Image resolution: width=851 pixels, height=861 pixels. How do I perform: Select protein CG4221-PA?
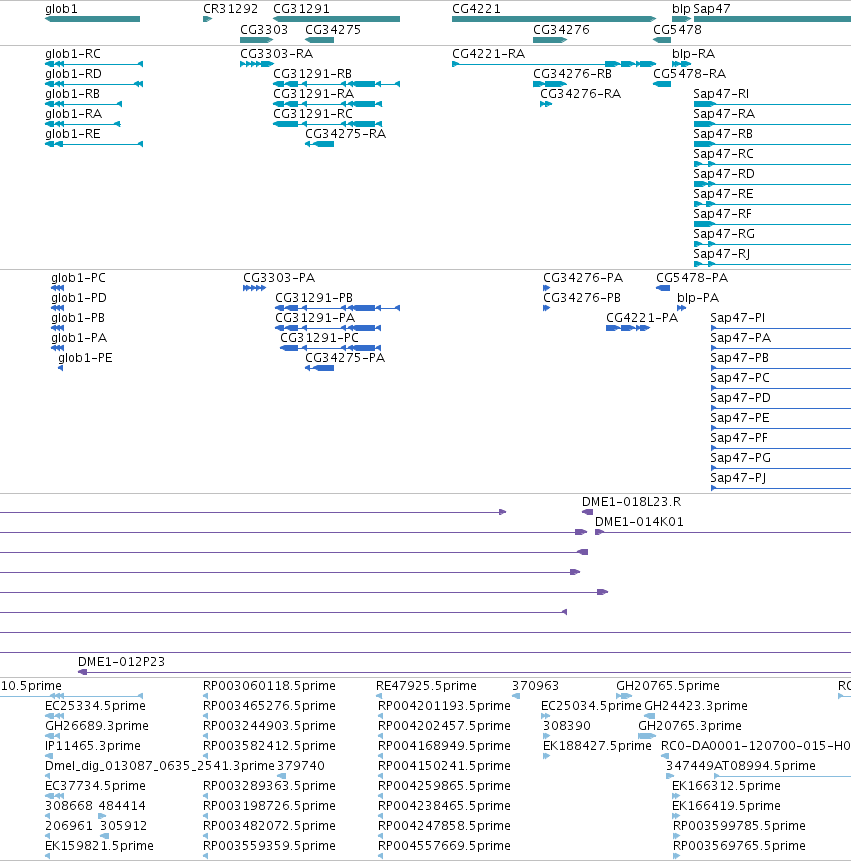click(x=642, y=318)
